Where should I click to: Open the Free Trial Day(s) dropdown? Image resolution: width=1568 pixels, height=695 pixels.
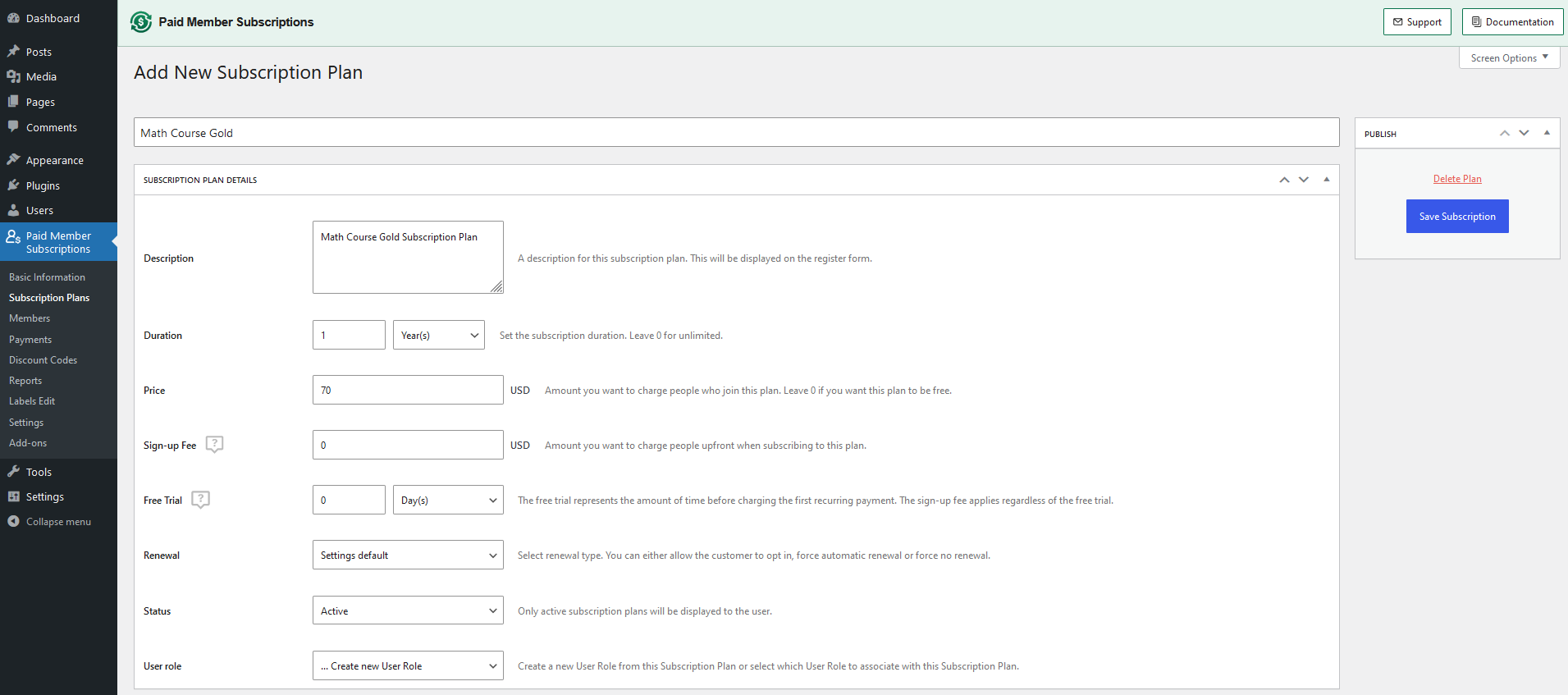448,500
